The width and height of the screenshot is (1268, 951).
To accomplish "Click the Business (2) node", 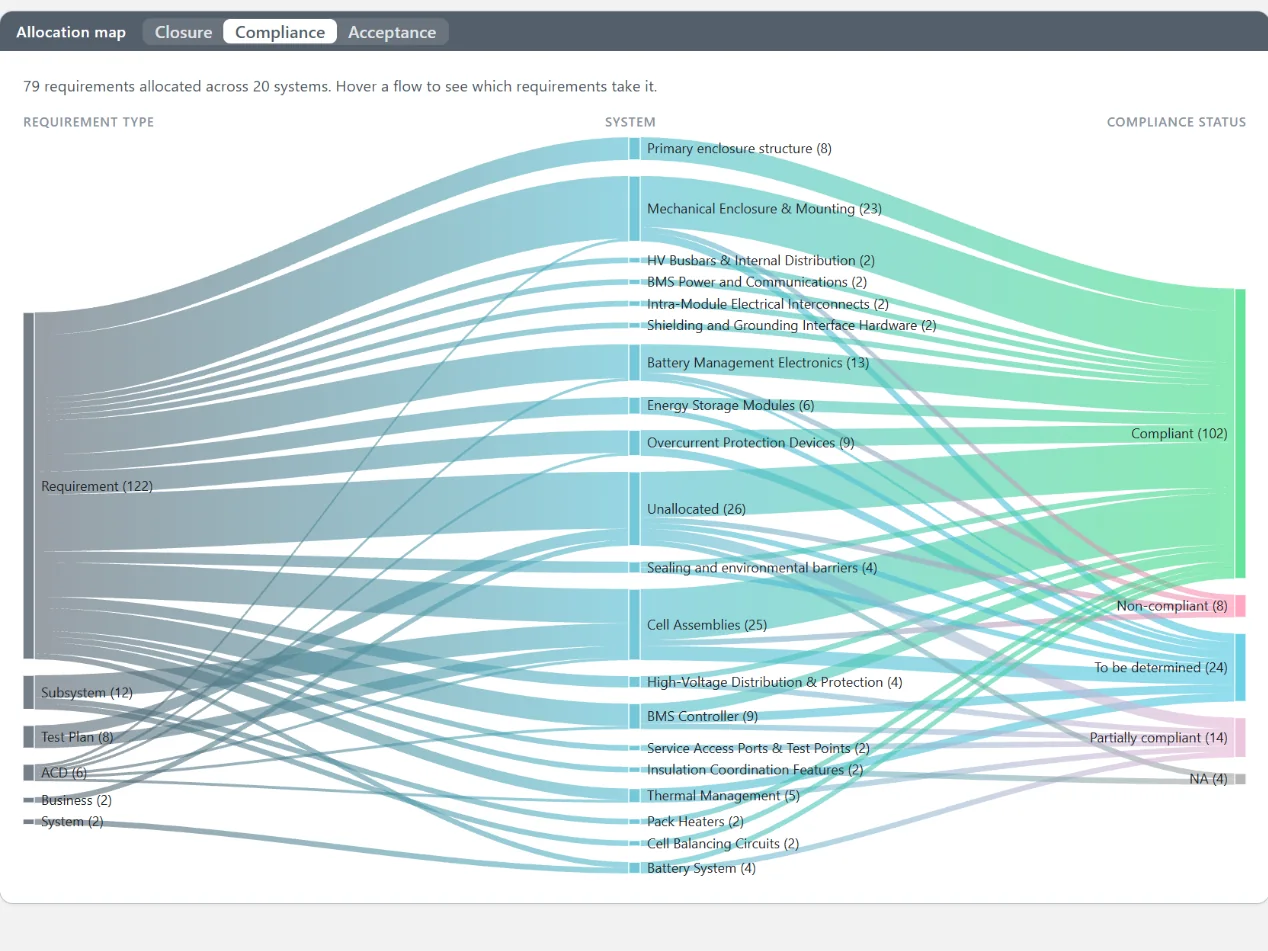I will pyautogui.click(x=76, y=800).
